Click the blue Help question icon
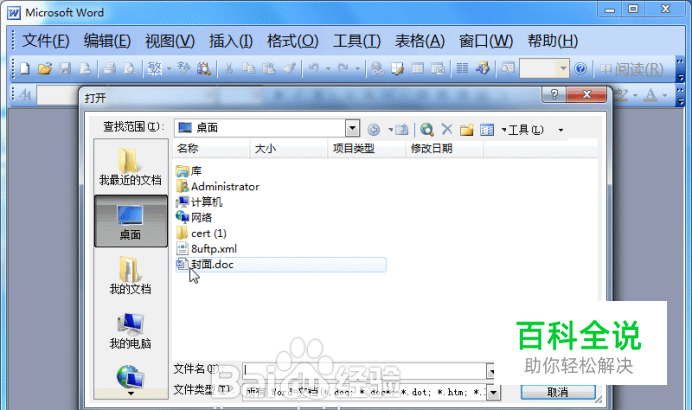The width and height of the screenshot is (692, 410). pyautogui.click(x=580, y=69)
